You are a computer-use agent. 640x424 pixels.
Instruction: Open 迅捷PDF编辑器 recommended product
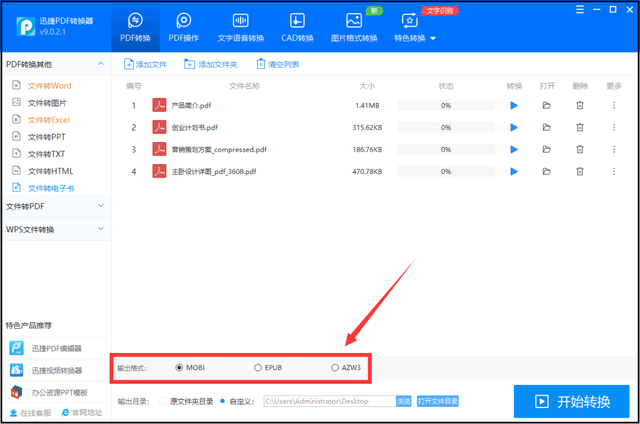pos(56,348)
